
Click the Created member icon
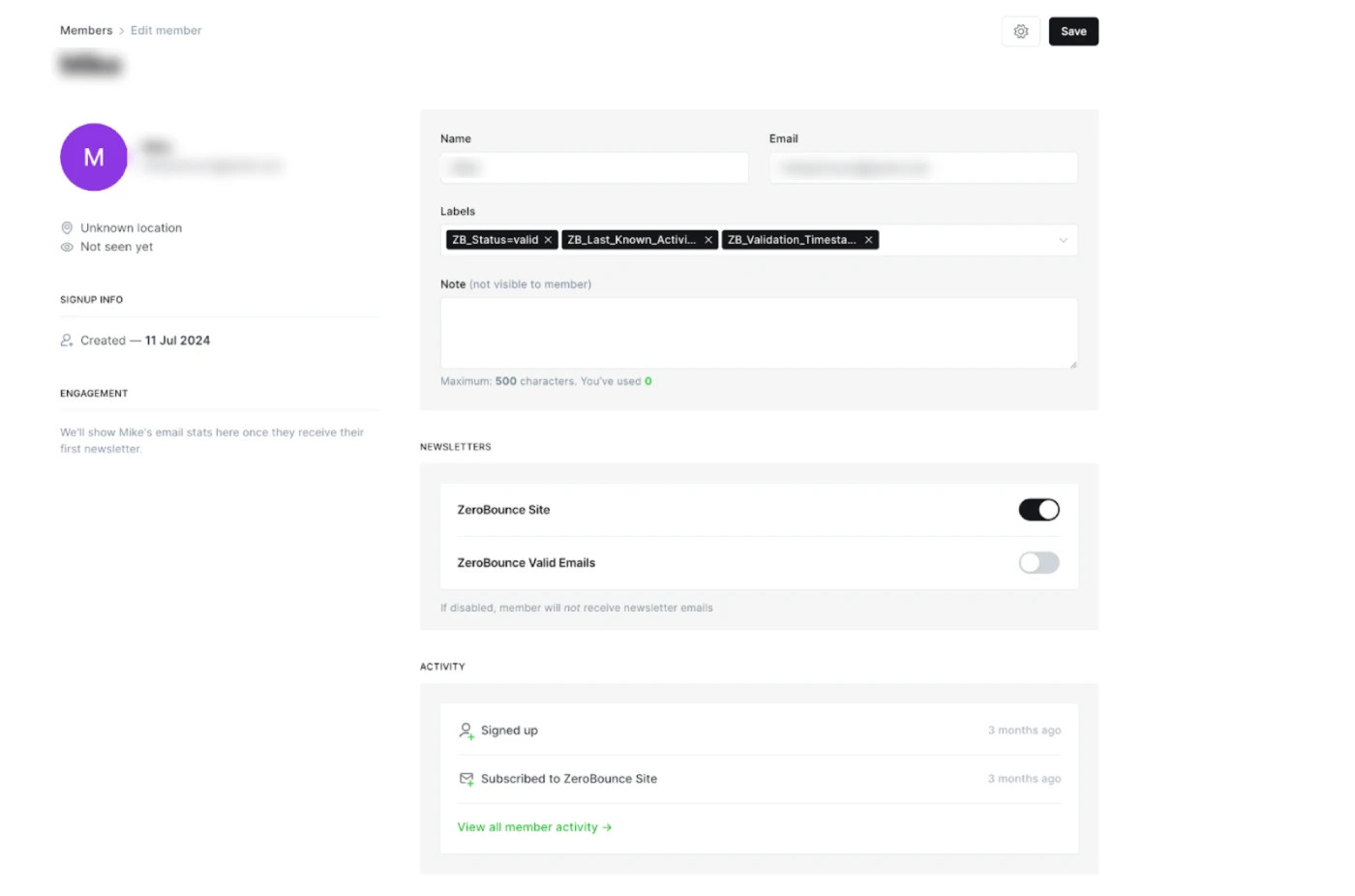[67, 341]
